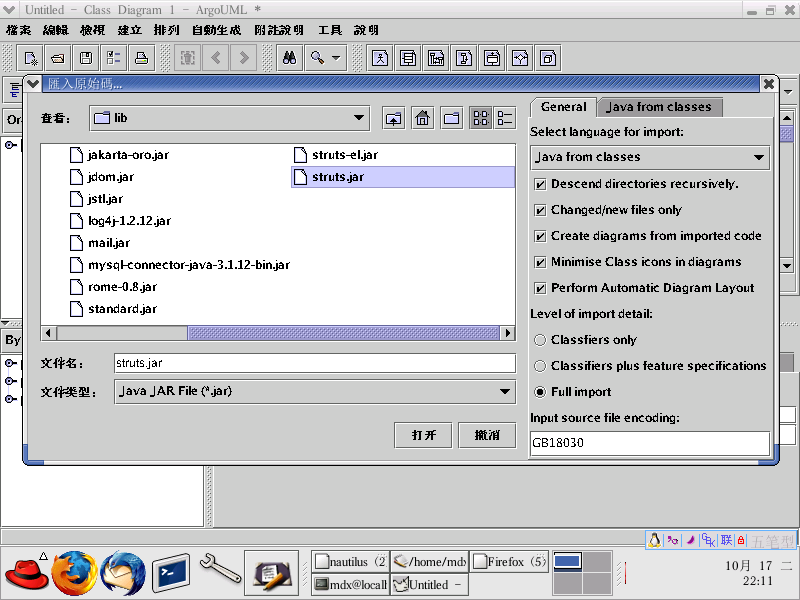Select rome-0.8.jar in file list
Screen dimensions: 800x600
(x=113, y=287)
